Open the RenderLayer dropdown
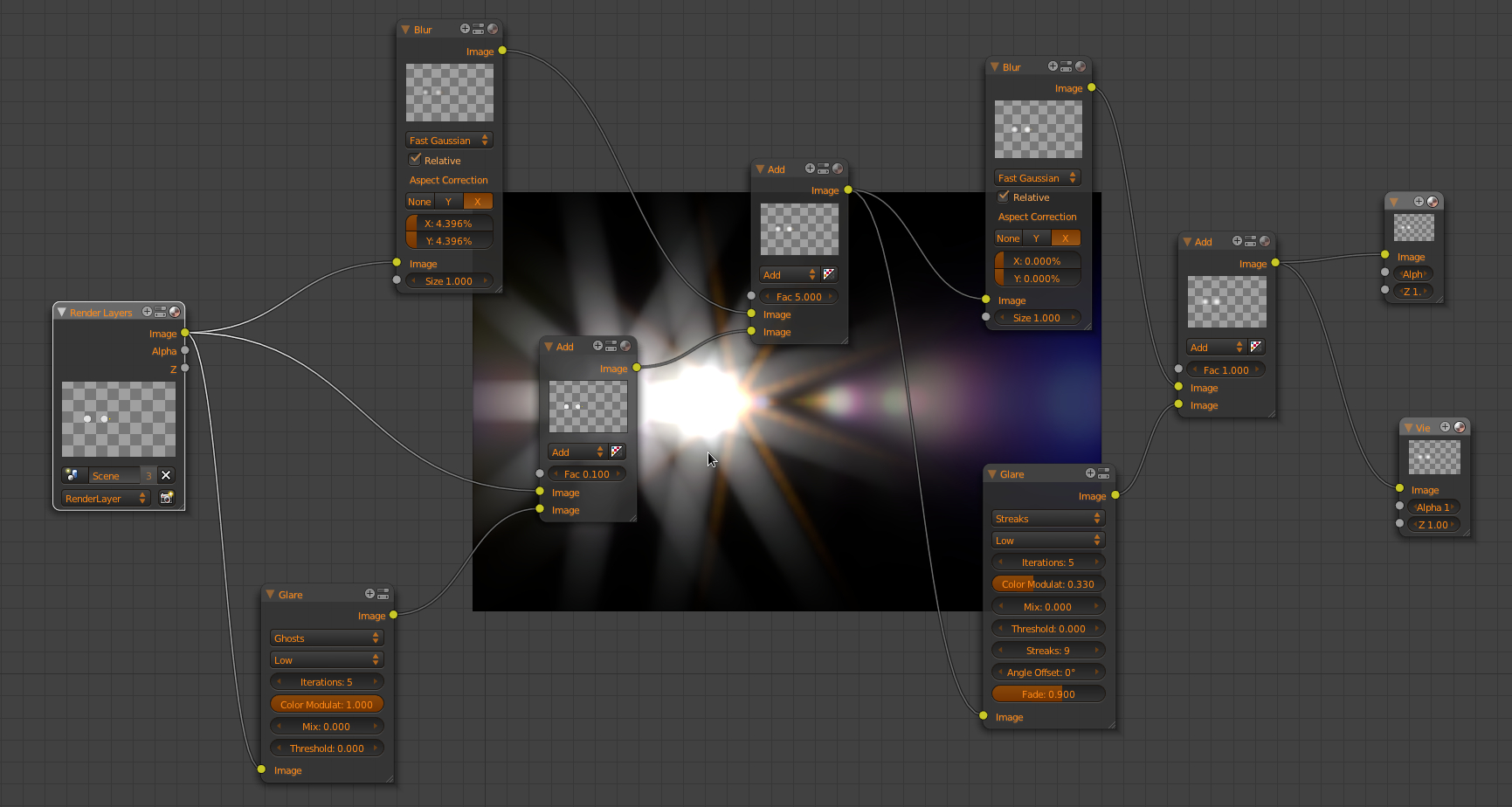Image resolution: width=1512 pixels, height=807 pixels. 106,498
